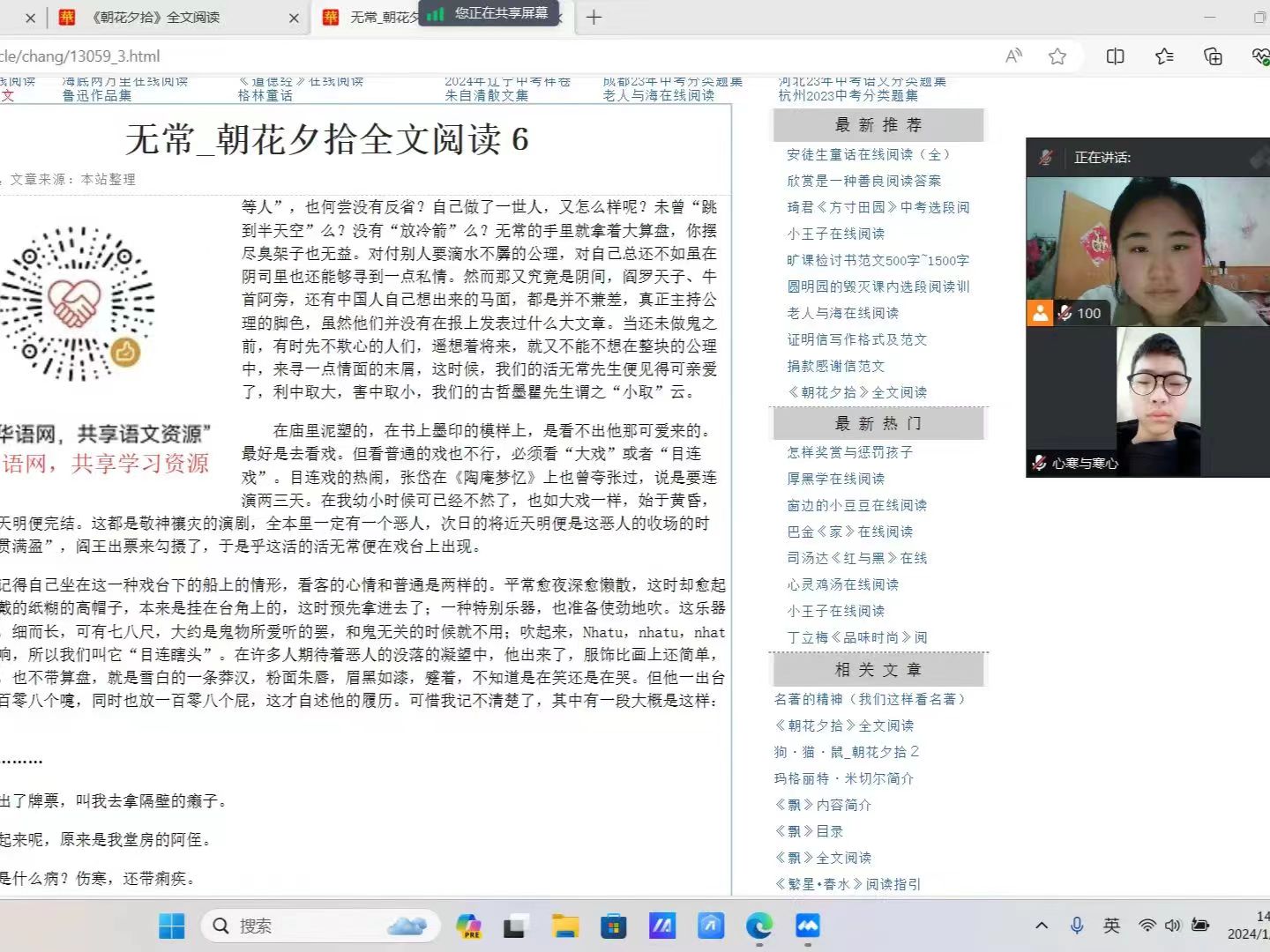The height and width of the screenshot is (952, 1270).
Task: Open the Favorites list icon
Action: [1164, 56]
